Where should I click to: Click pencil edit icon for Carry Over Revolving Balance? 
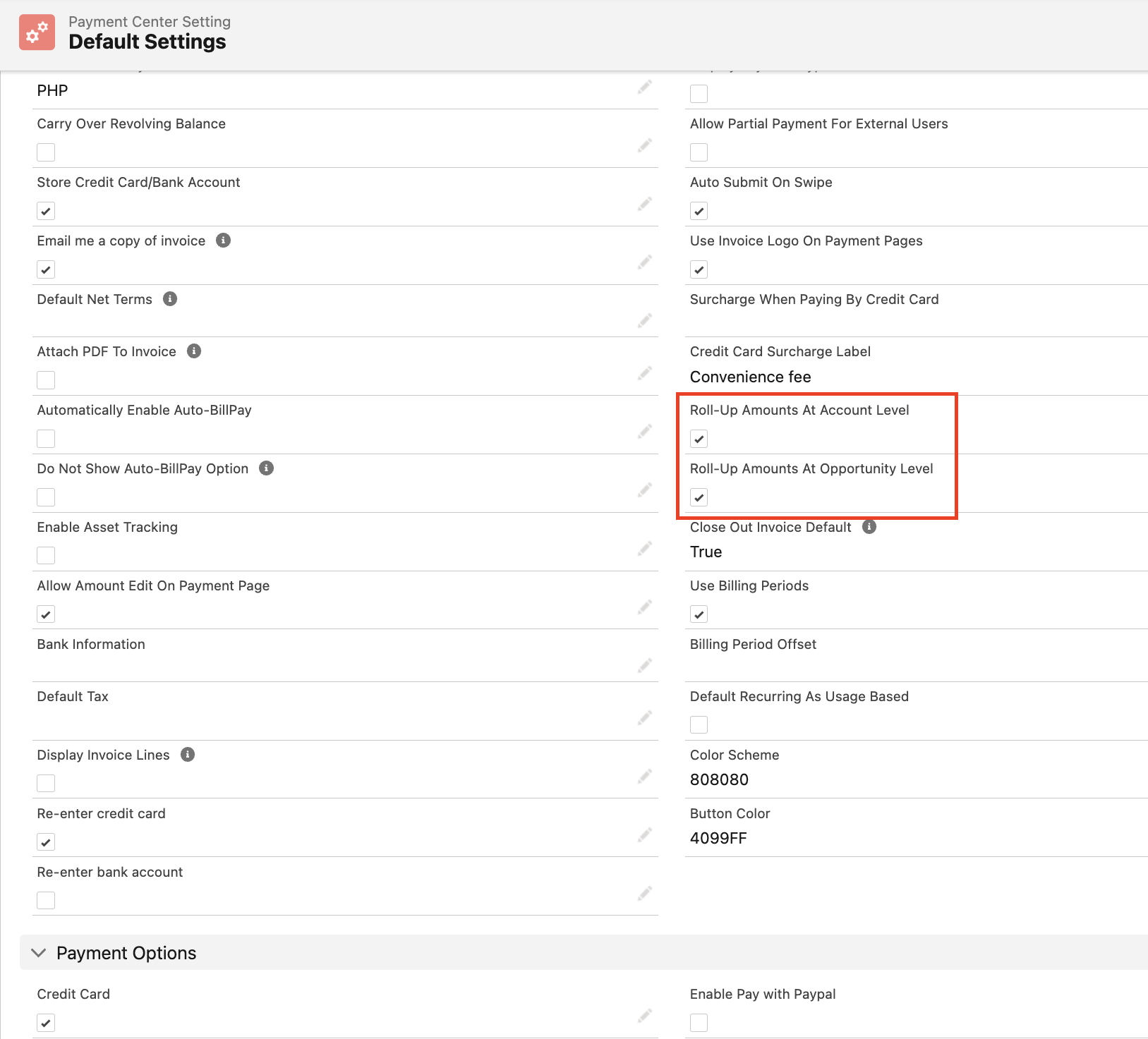point(644,146)
